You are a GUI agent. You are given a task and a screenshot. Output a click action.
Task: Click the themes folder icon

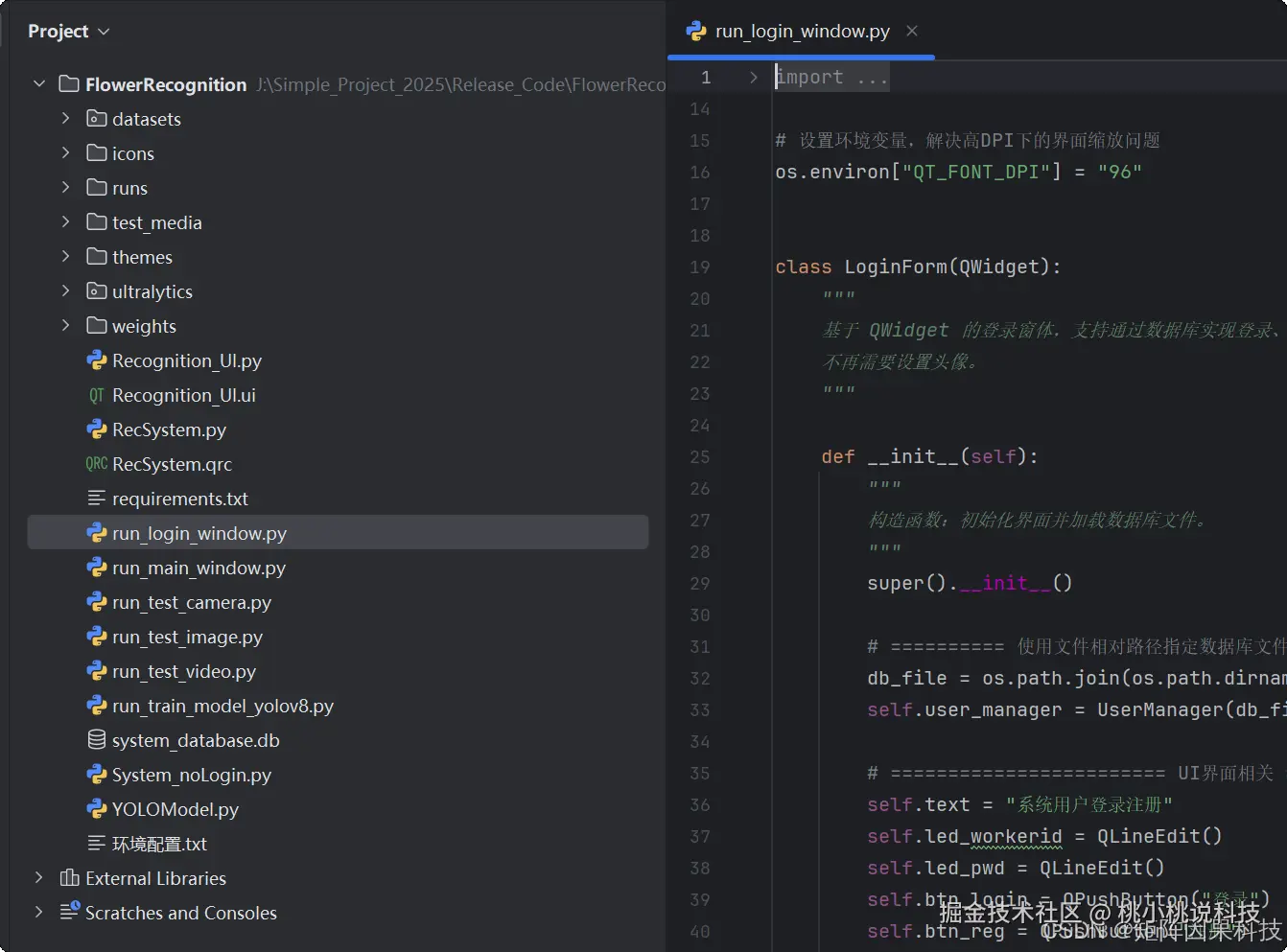click(96, 257)
